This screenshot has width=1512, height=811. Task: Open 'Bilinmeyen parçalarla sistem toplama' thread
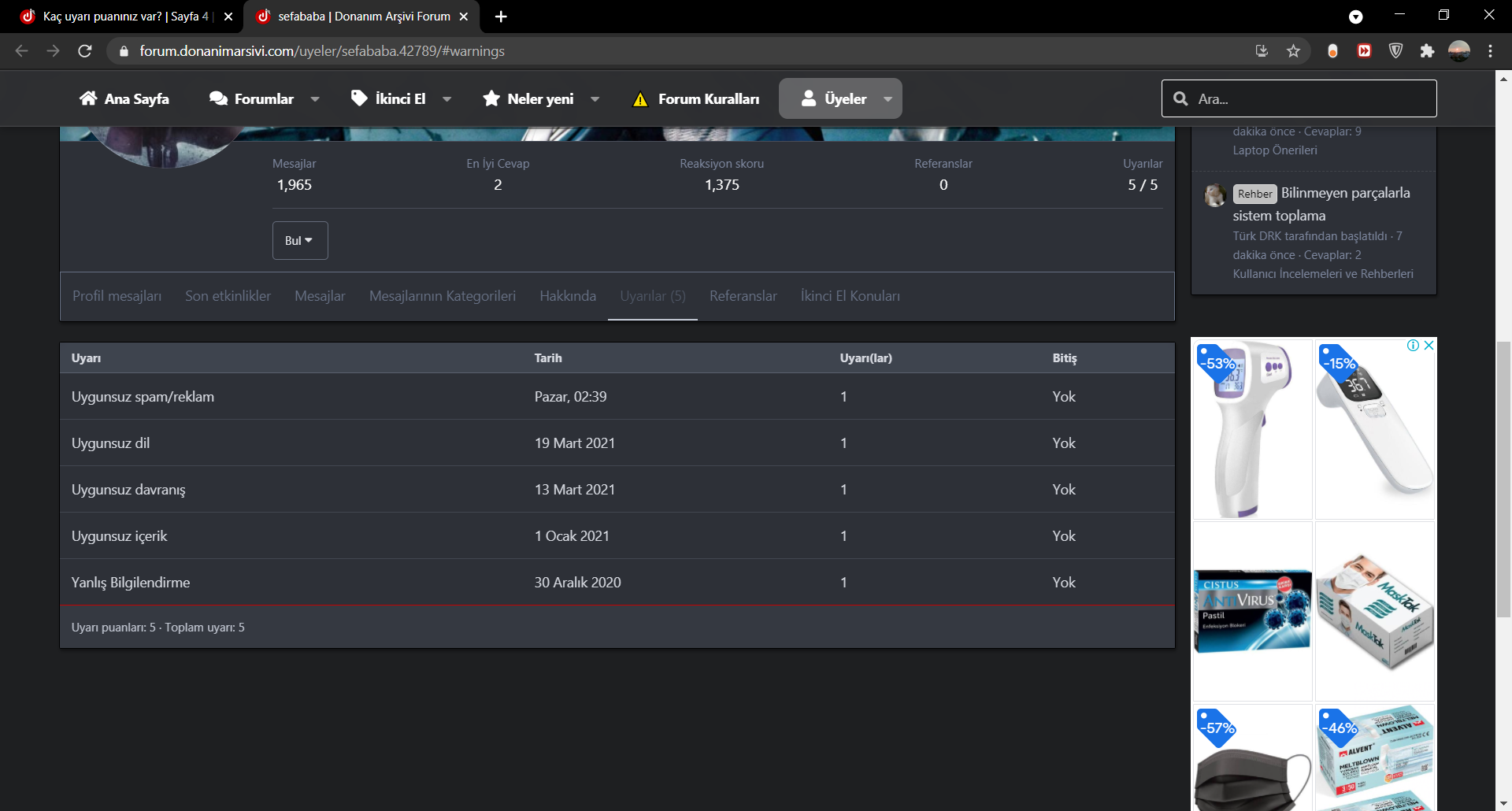pos(1321,204)
